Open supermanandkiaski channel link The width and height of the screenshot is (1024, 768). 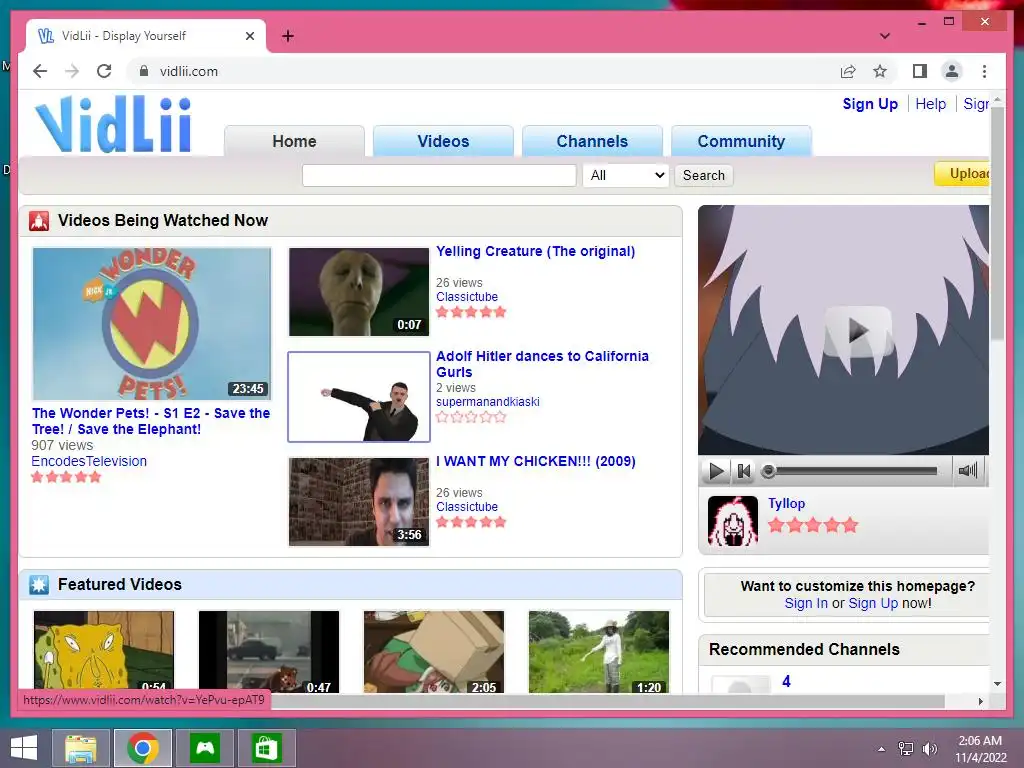[488, 402]
